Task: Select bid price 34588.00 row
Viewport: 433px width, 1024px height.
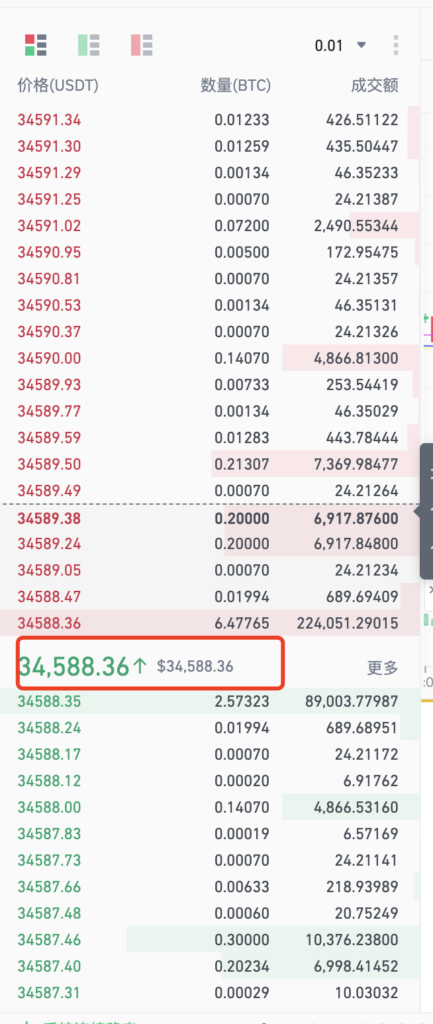Action: [209, 807]
